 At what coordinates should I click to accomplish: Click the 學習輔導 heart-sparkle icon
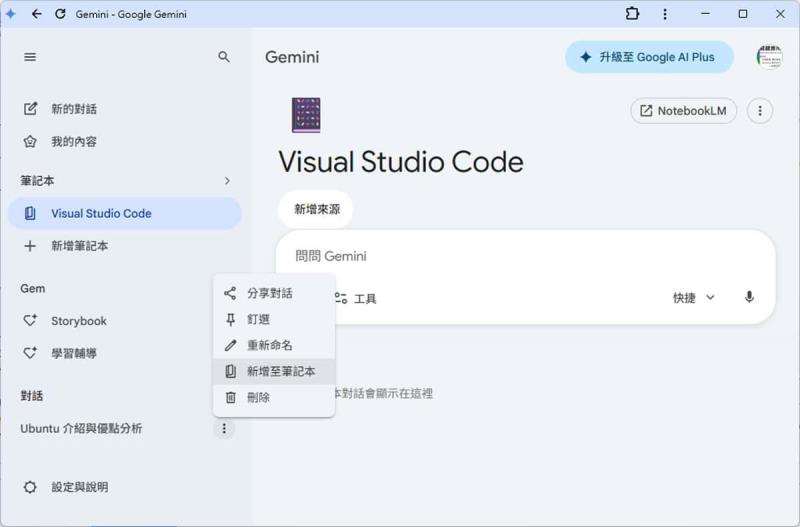[30, 353]
